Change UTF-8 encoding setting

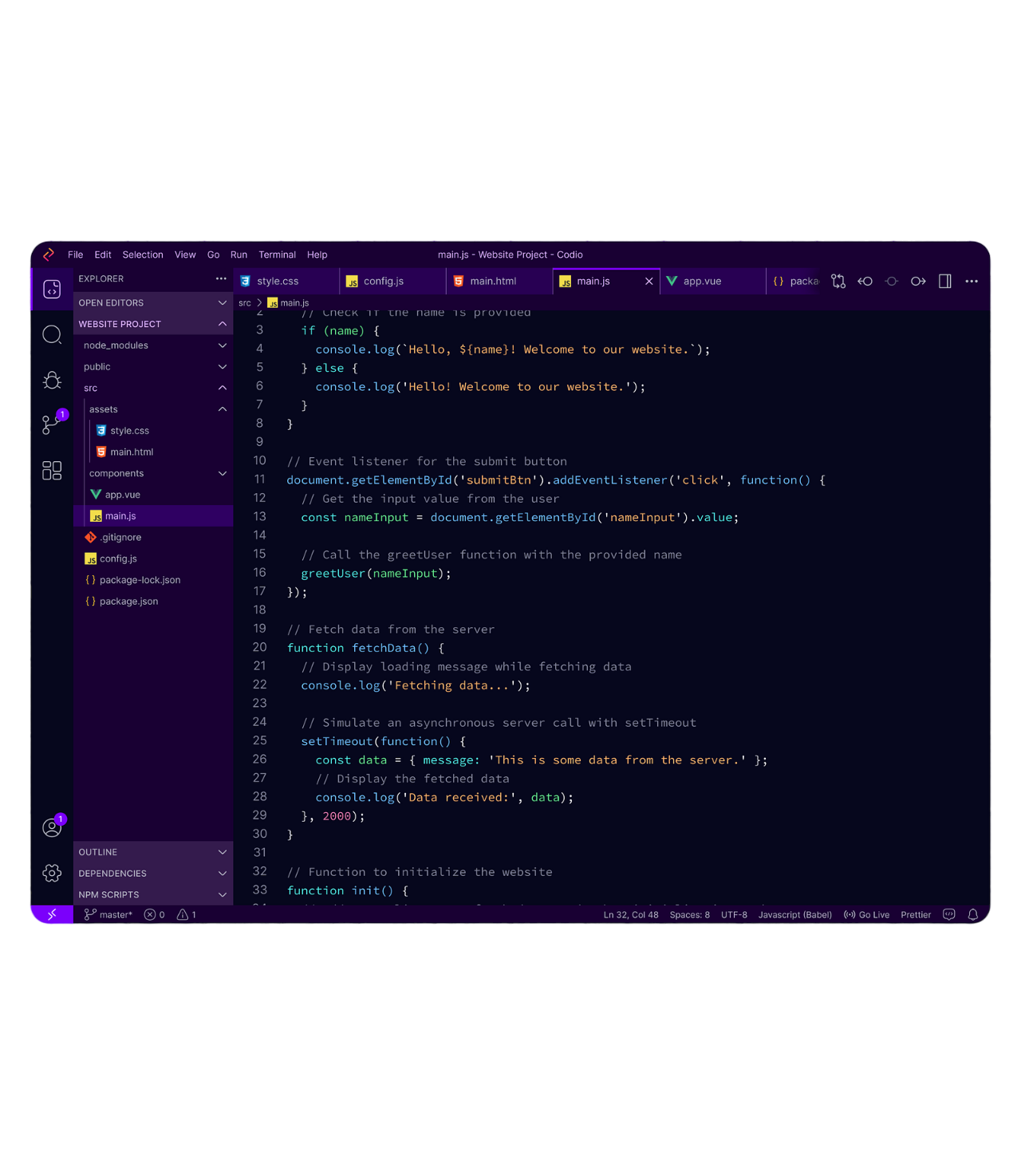point(734,914)
